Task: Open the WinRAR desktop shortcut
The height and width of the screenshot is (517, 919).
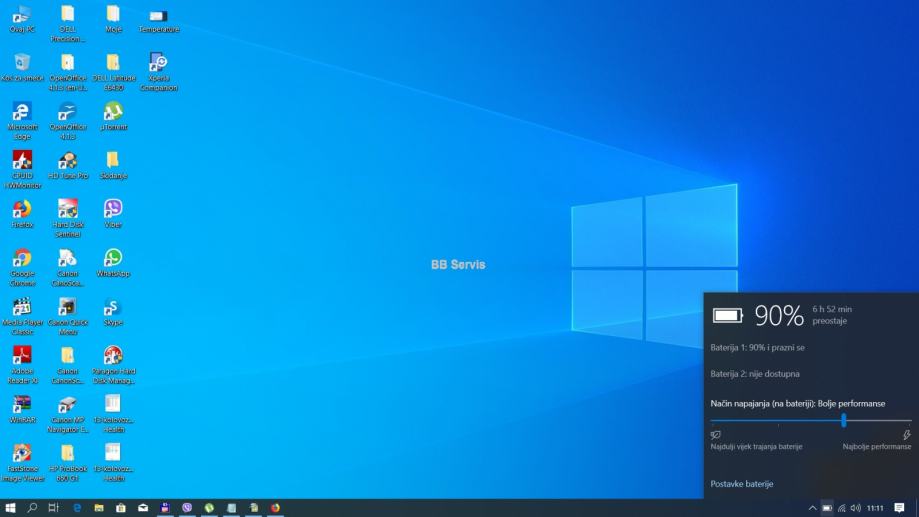Action: [22, 409]
